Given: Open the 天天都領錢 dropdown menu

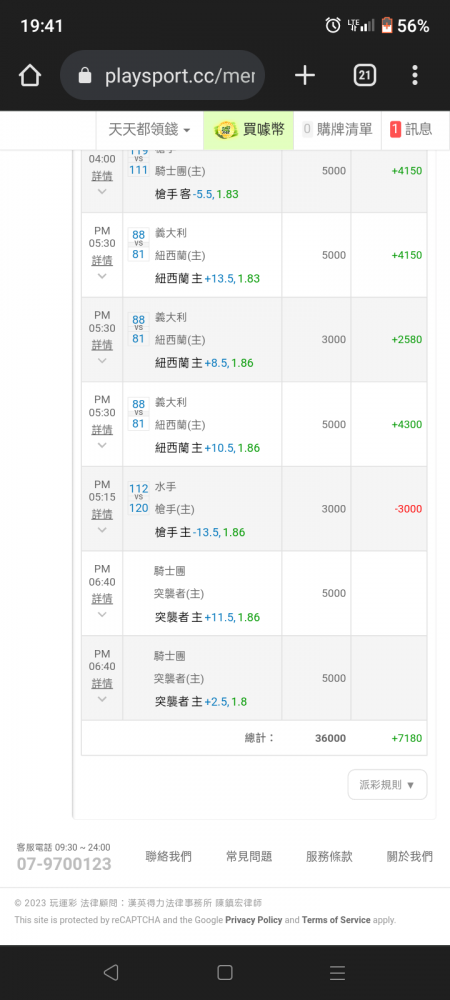Looking at the screenshot, I should [x=149, y=130].
